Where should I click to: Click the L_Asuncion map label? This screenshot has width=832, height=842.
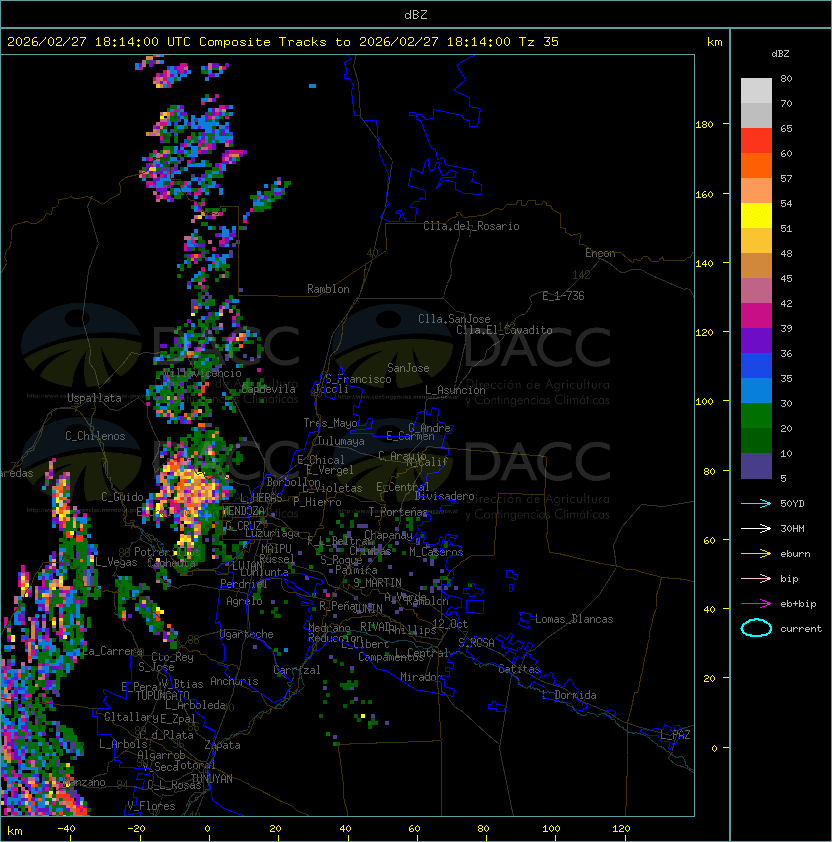pos(455,390)
